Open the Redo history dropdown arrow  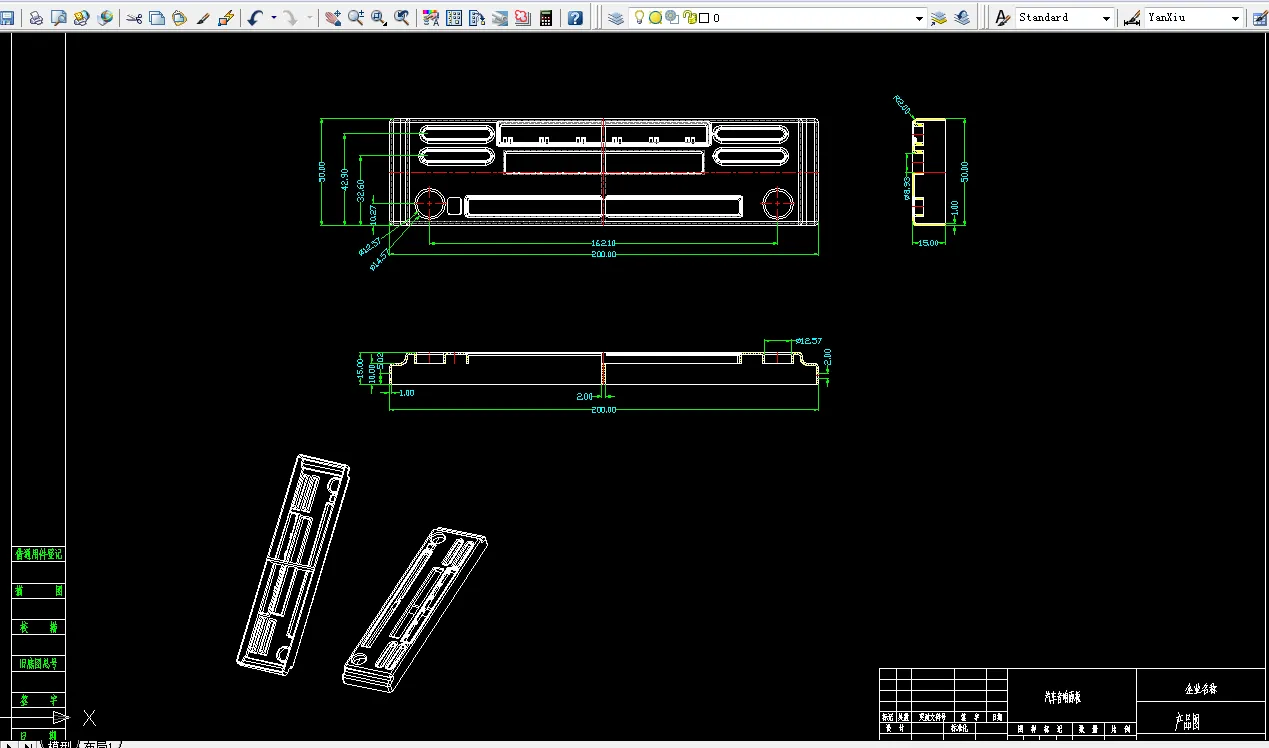point(308,18)
